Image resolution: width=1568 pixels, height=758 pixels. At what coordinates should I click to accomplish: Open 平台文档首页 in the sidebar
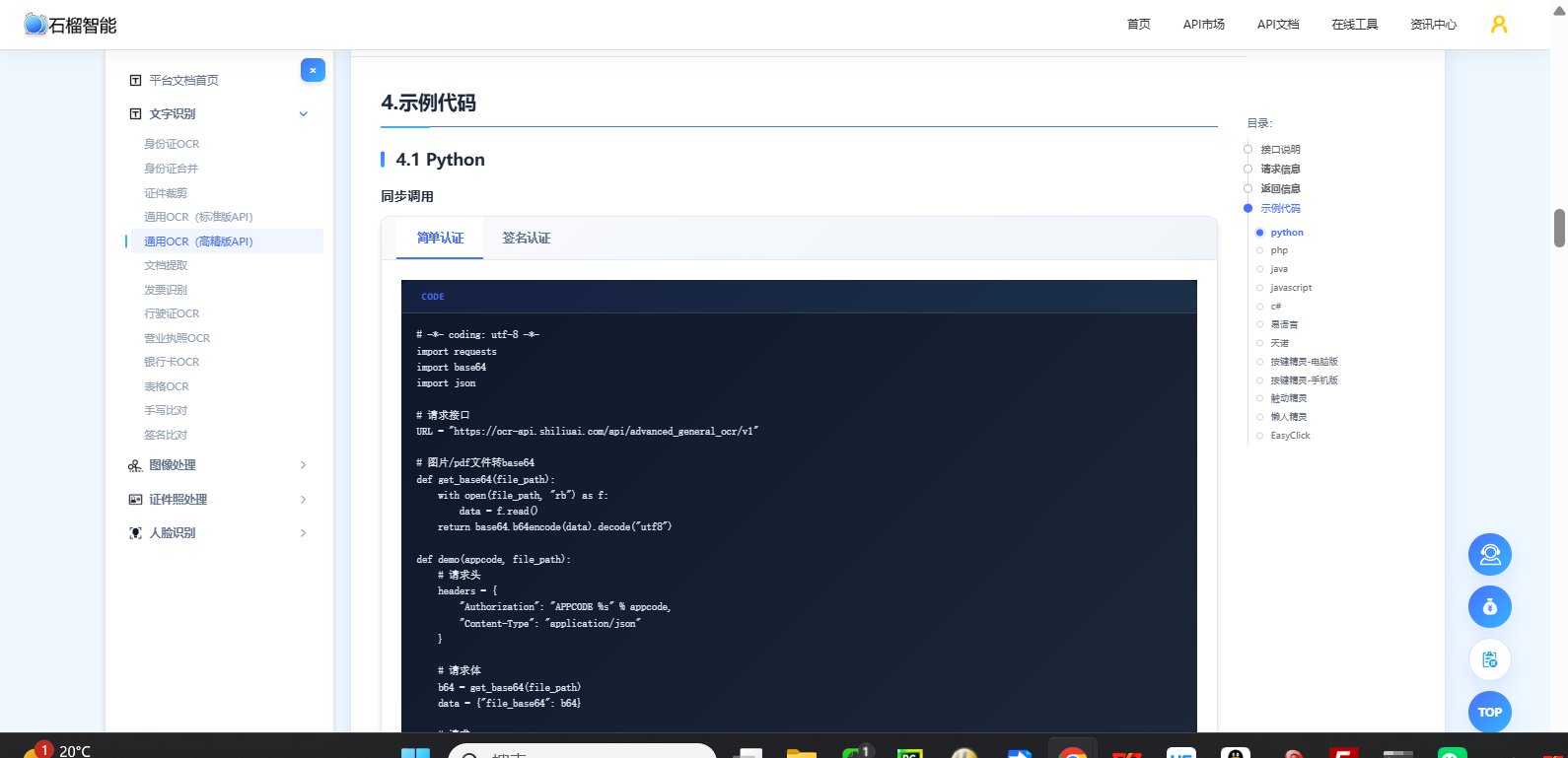coord(183,81)
